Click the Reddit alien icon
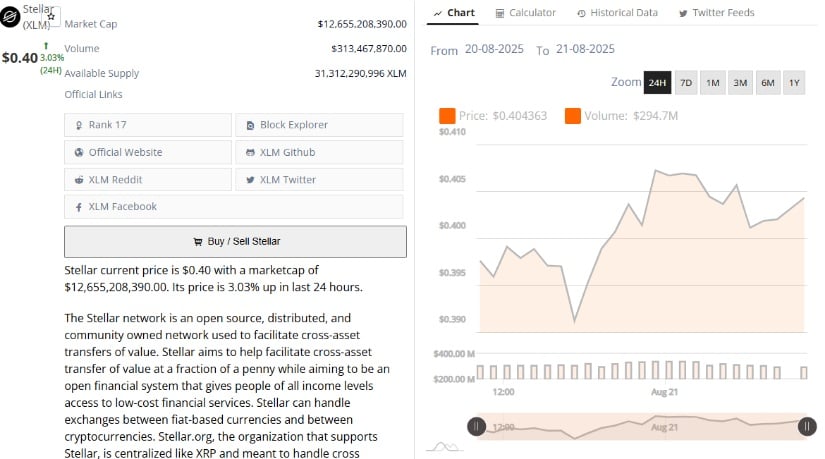Screen dimensions: 825x459 pos(79,179)
